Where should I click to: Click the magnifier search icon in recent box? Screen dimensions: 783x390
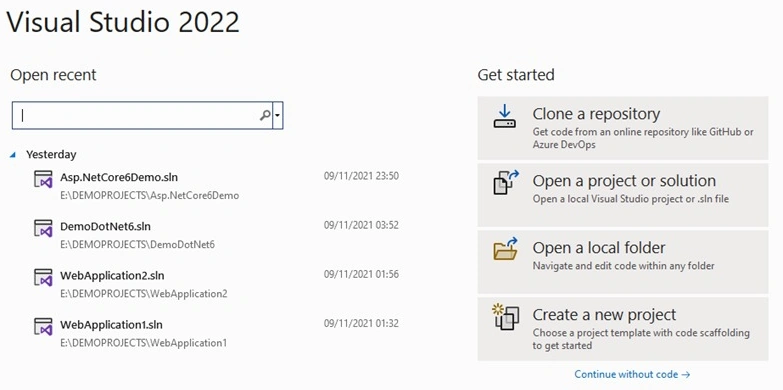pos(265,115)
